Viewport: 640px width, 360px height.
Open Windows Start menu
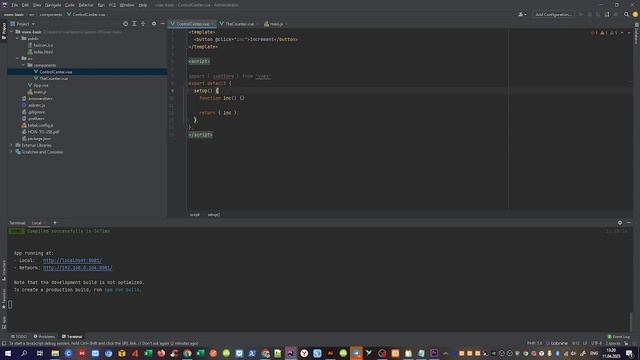8,353
